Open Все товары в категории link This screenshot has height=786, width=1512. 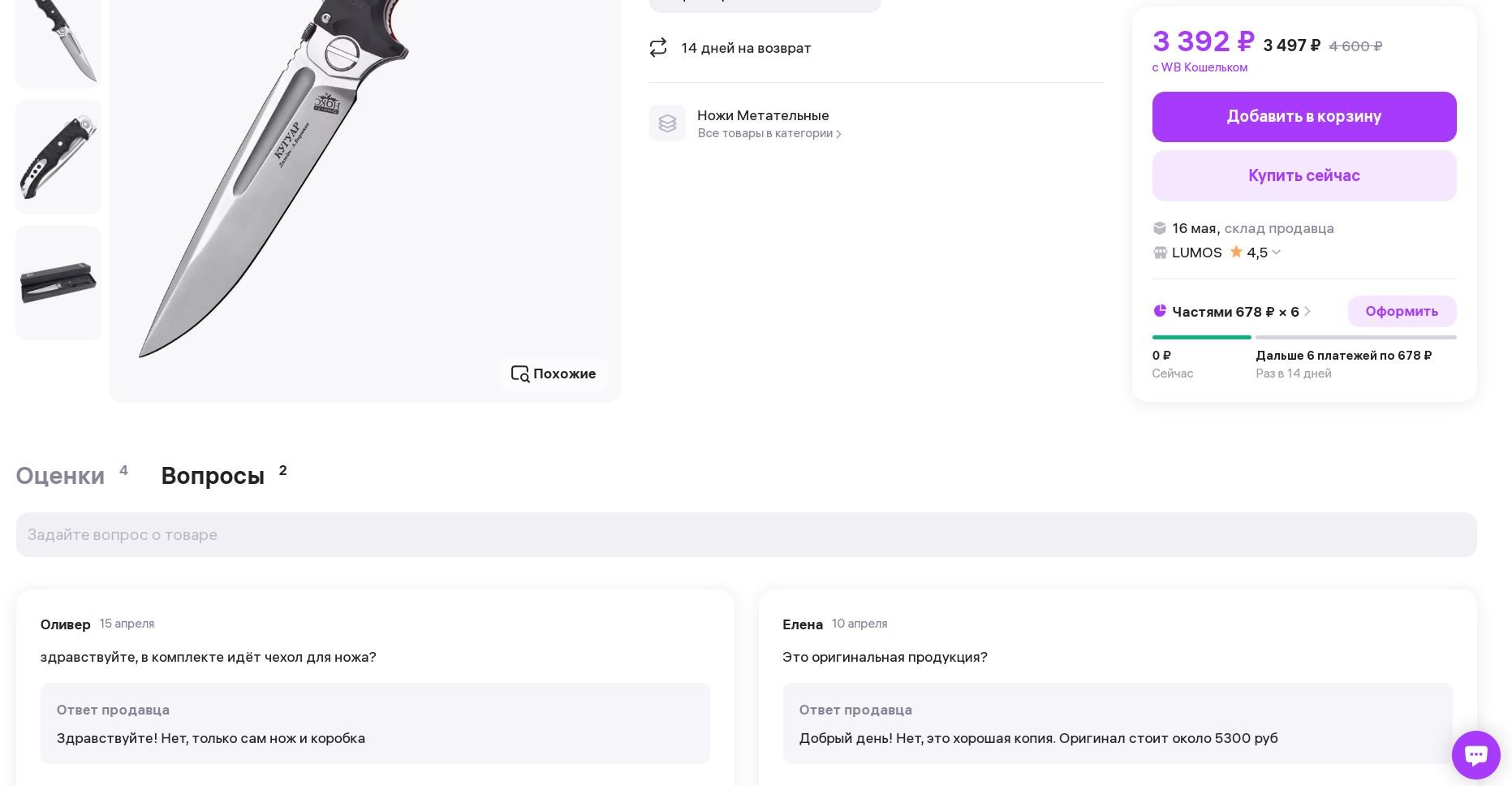[x=769, y=133]
